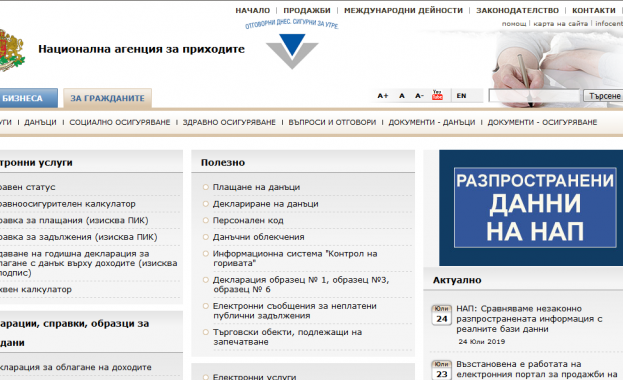The image size is (623, 380).
Task: Open Електронни съобщения за неплатени задължения
Action: tap(294, 311)
